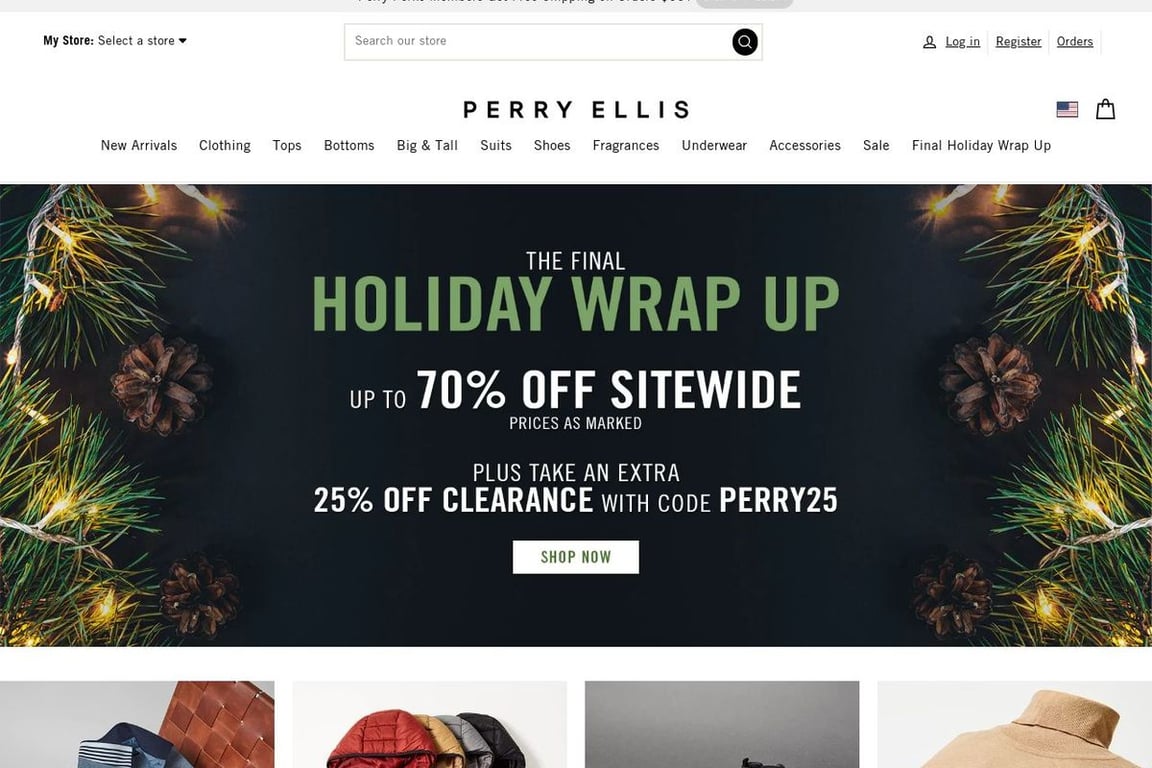The height and width of the screenshot is (768, 1152).
Task: Open the Sale menu item
Action: (876, 146)
